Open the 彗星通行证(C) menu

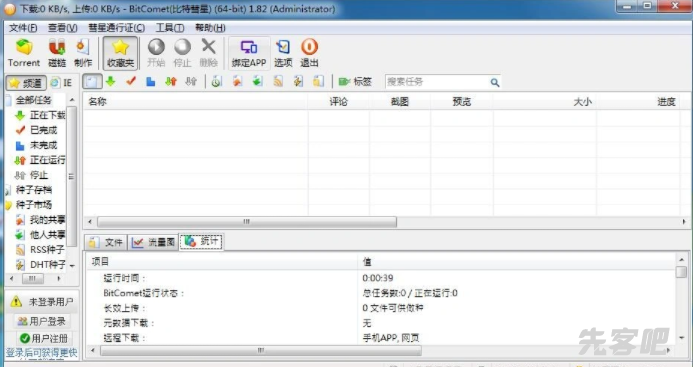tap(116, 28)
